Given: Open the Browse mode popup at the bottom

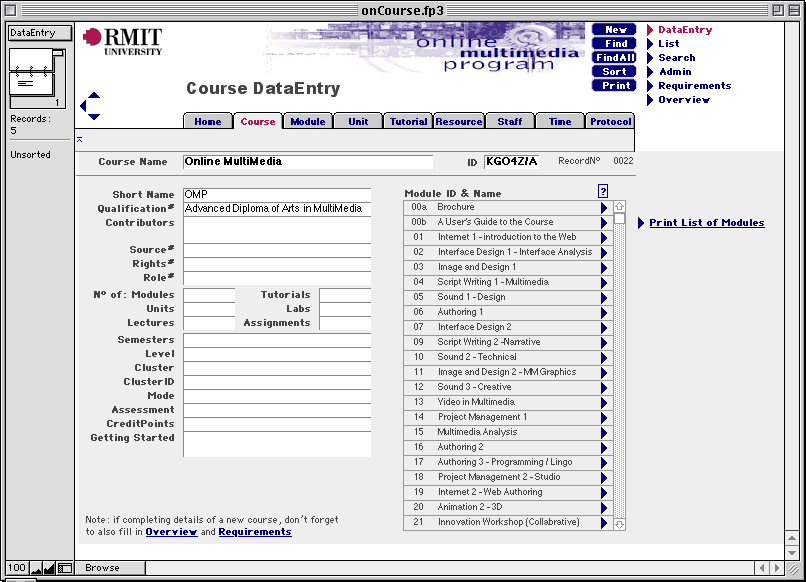Looking at the screenshot, I should (108, 567).
